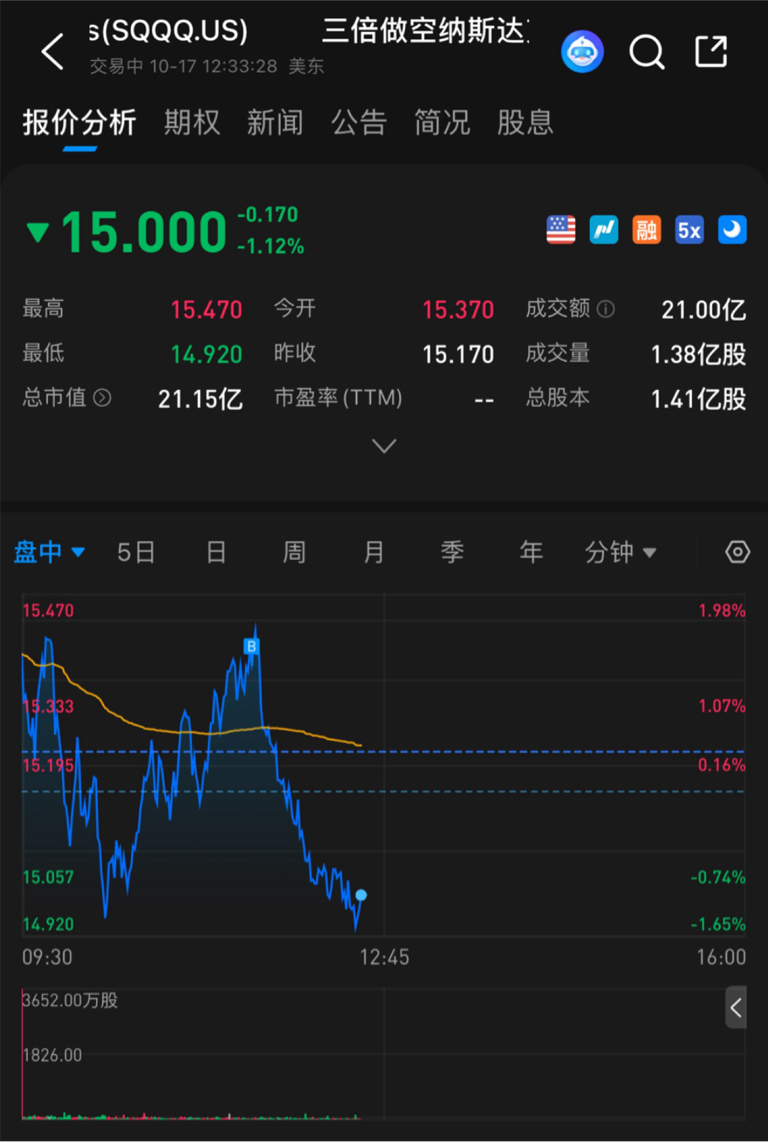Tap the current price dot on chart
Image resolution: width=768 pixels, height=1142 pixels.
click(x=361, y=895)
